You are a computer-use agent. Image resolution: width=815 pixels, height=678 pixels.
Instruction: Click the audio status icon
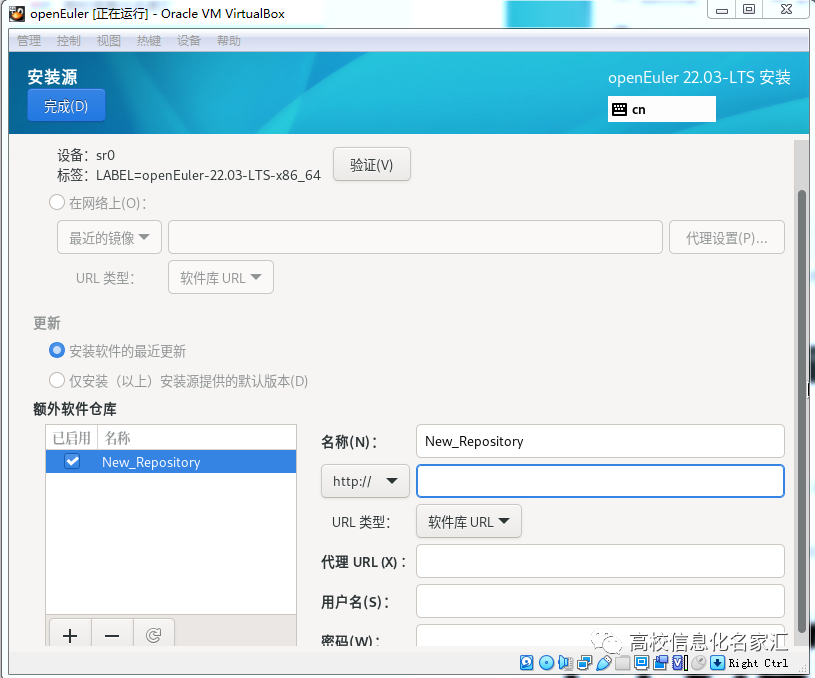pyautogui.click(x=565, y=662)
